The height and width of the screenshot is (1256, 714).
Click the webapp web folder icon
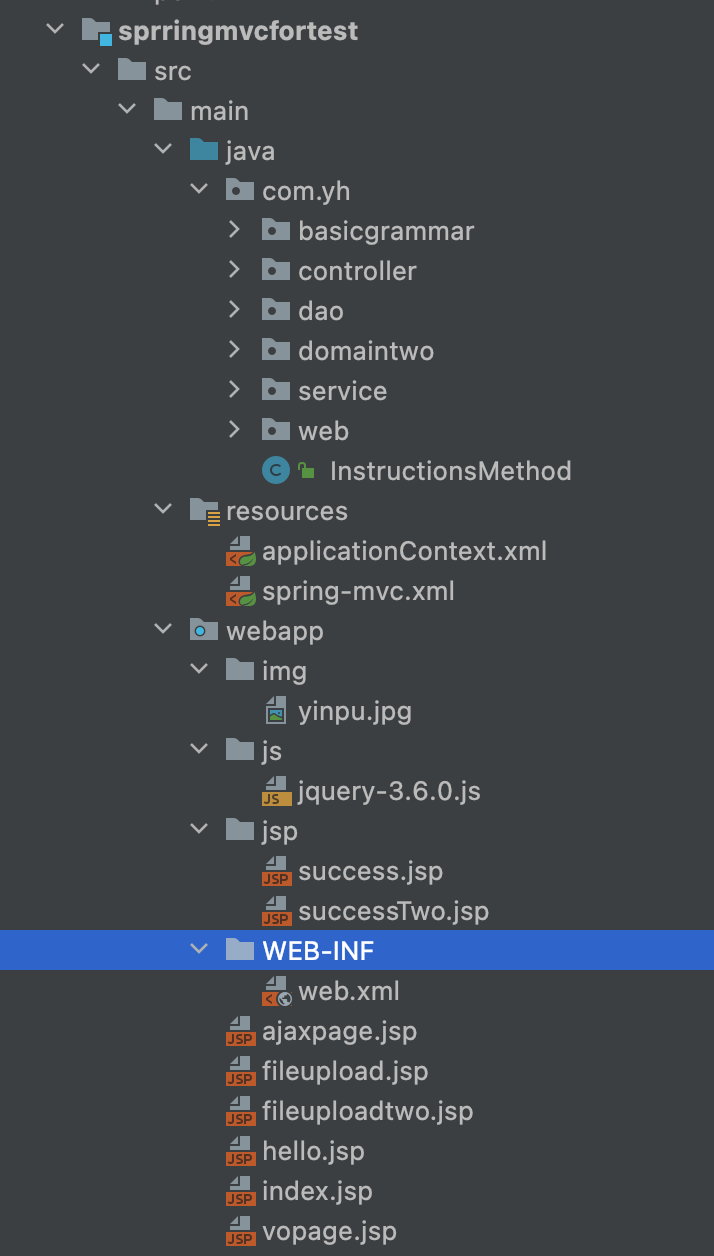[203, 631]
